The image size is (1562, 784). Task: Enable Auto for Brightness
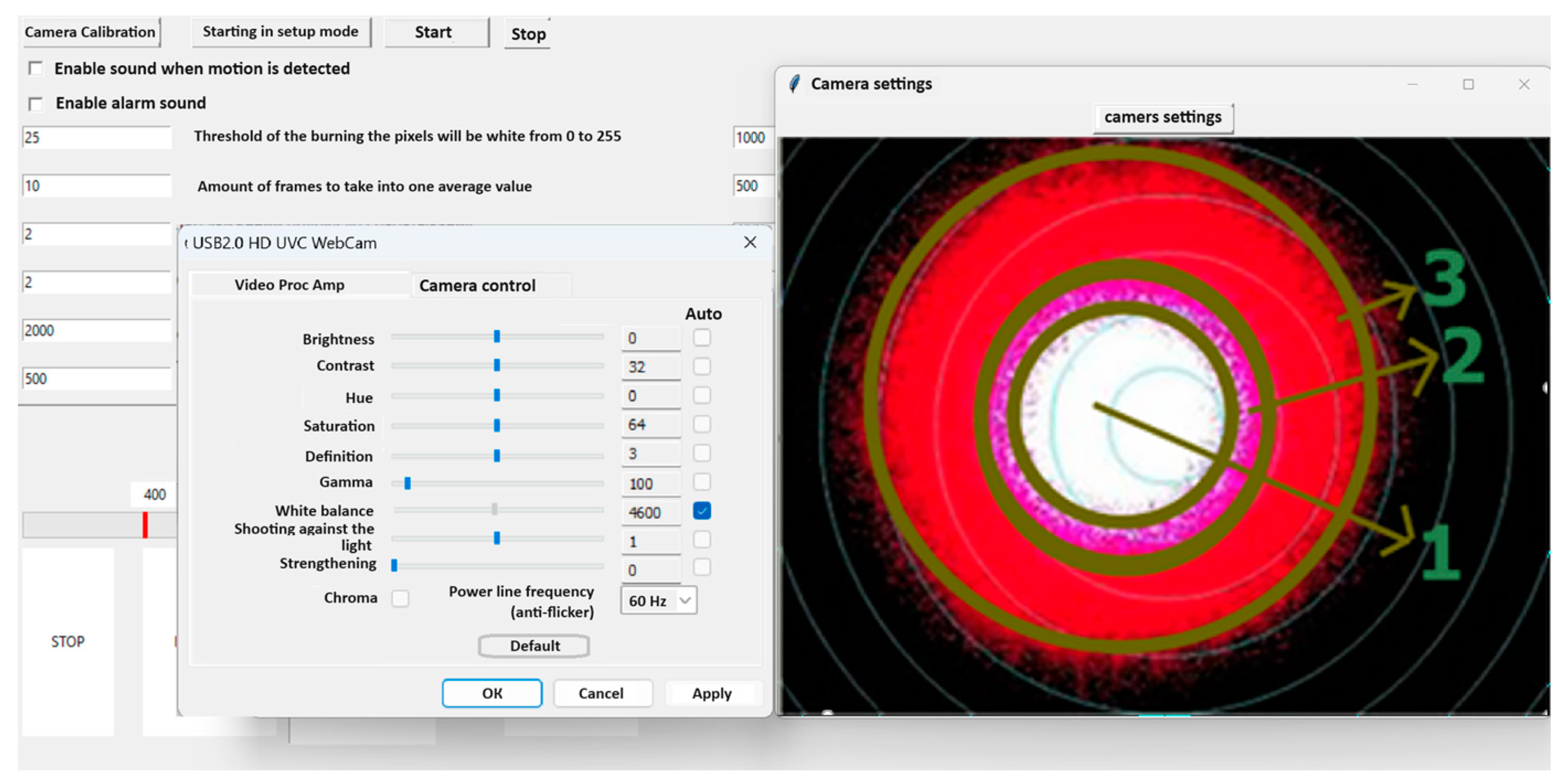point(702,338)
